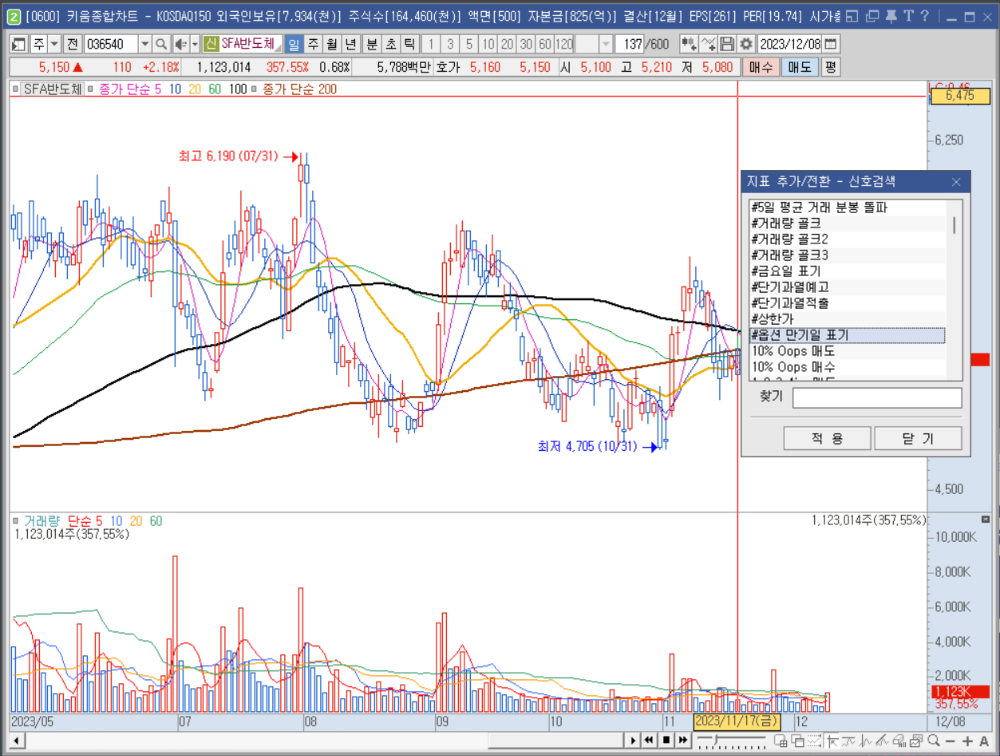1000x756 pixels.
Task: Click the 'A' auto-fit icon
Action: point(984,741)
